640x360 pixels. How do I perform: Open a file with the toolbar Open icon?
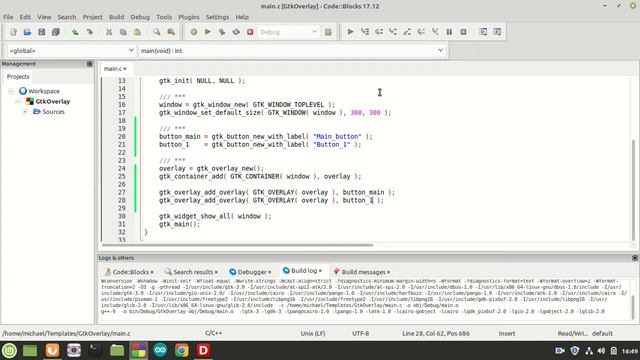click(27, 32)
